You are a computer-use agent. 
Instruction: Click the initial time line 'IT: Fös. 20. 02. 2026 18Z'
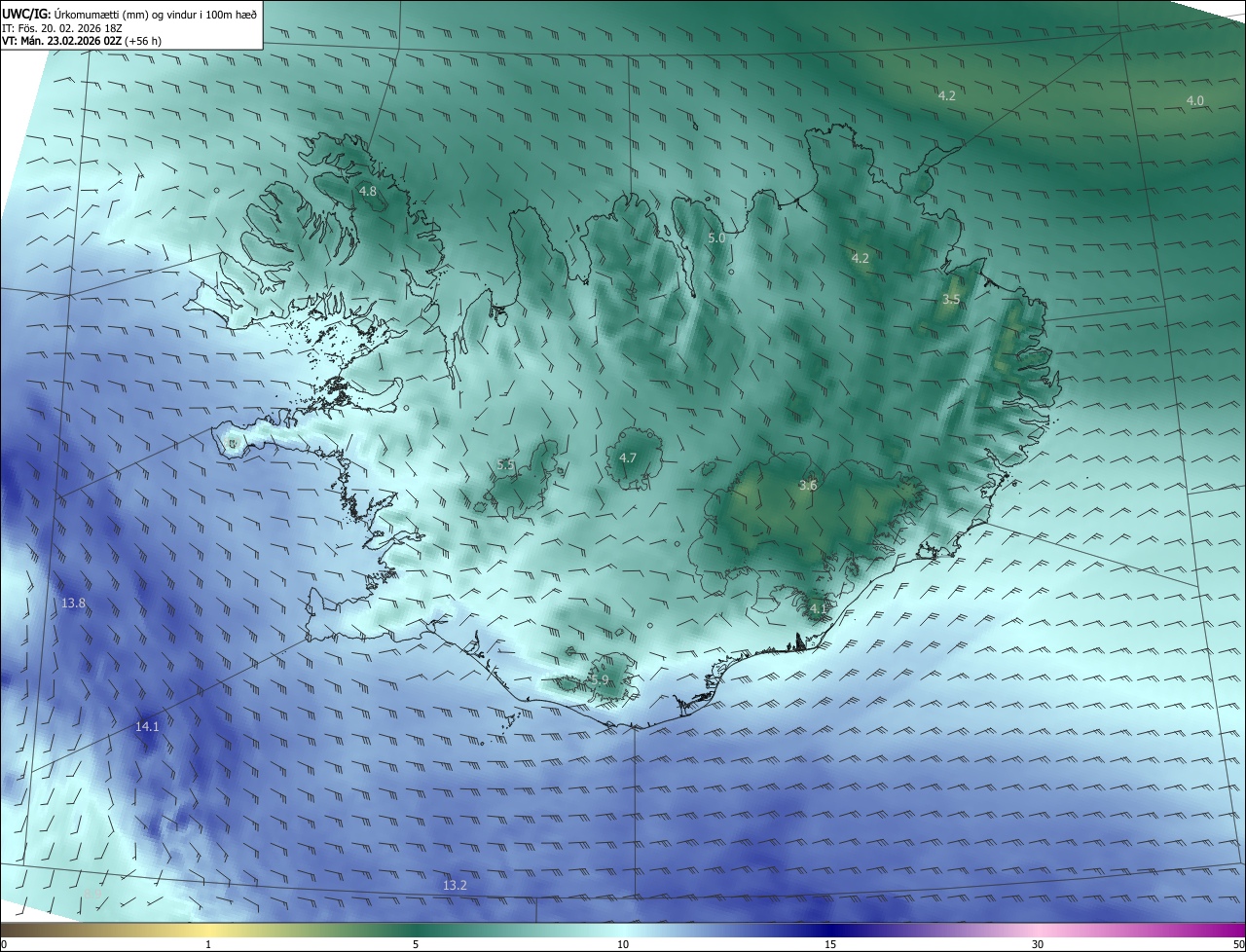coord(61,28)
